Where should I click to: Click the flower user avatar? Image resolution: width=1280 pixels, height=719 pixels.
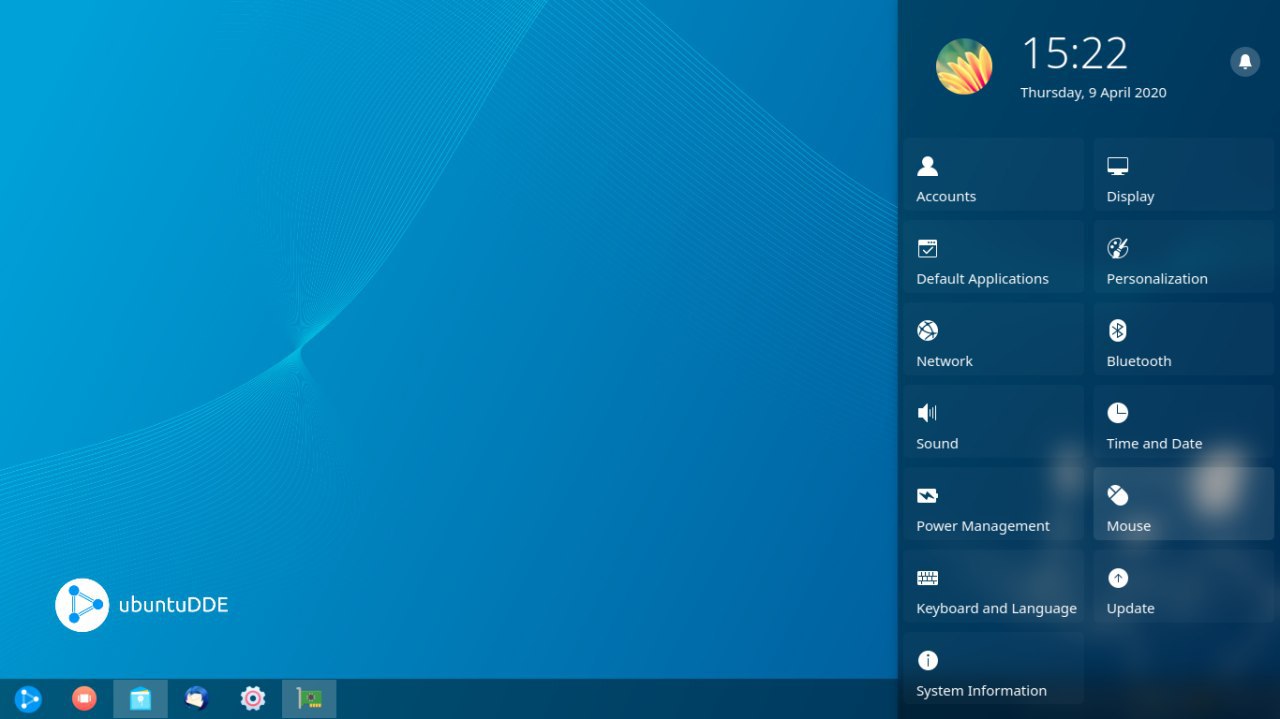(964, 66)
